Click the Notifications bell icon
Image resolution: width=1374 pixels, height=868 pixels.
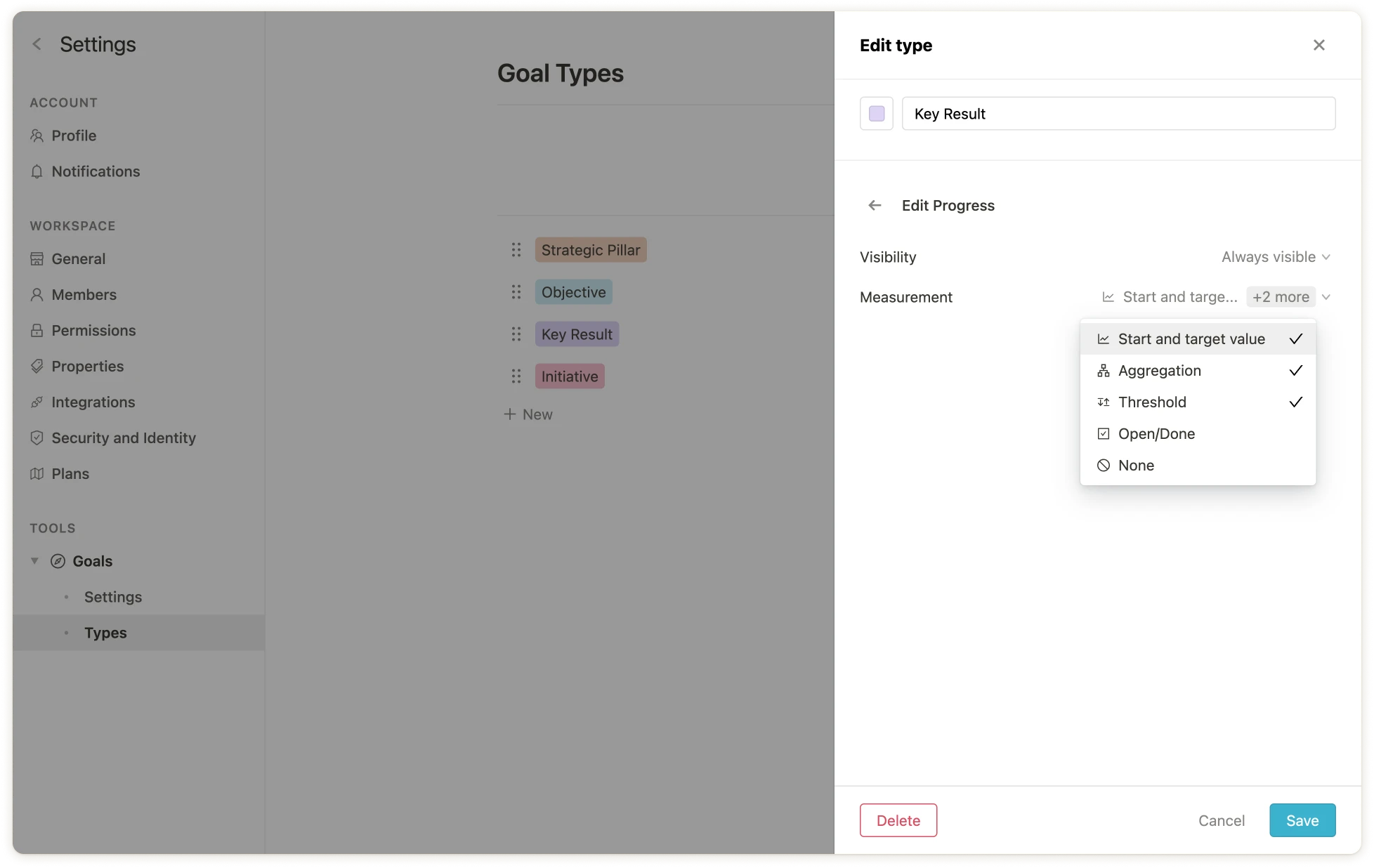tap(37, 171)
